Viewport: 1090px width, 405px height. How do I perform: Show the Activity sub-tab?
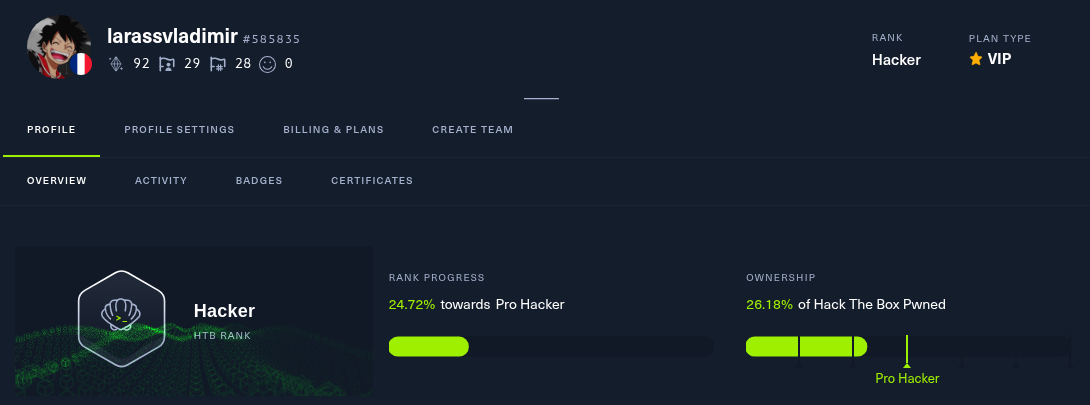(x=161, y=181)
